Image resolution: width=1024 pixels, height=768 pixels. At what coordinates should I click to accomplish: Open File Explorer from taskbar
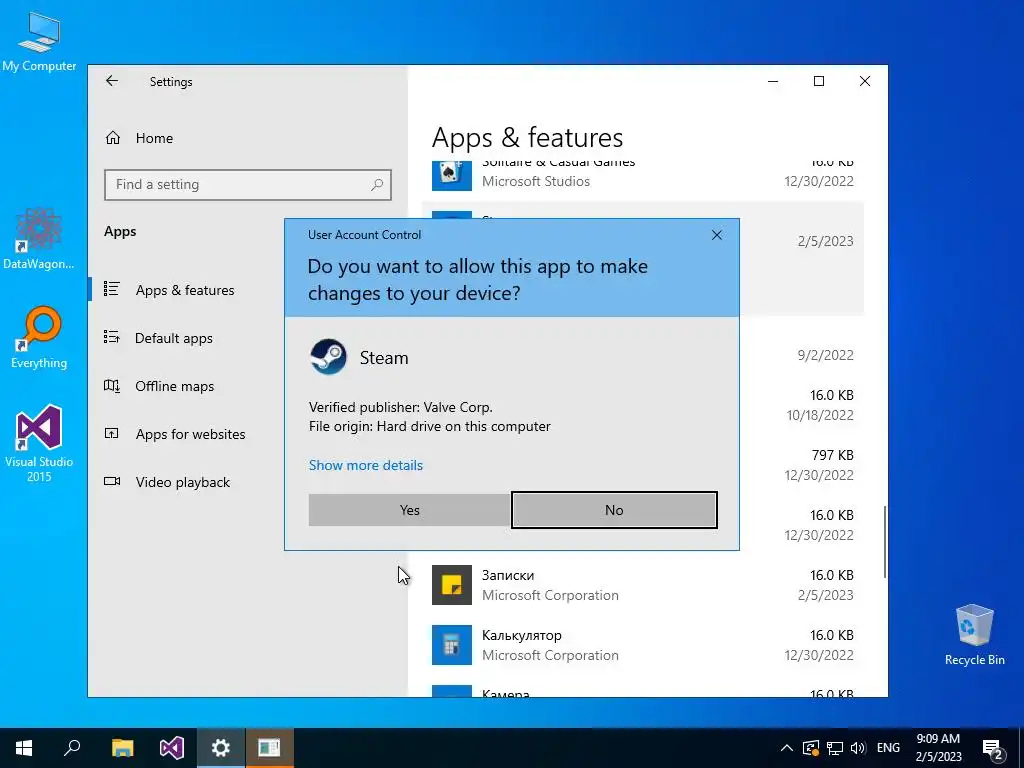122,748
